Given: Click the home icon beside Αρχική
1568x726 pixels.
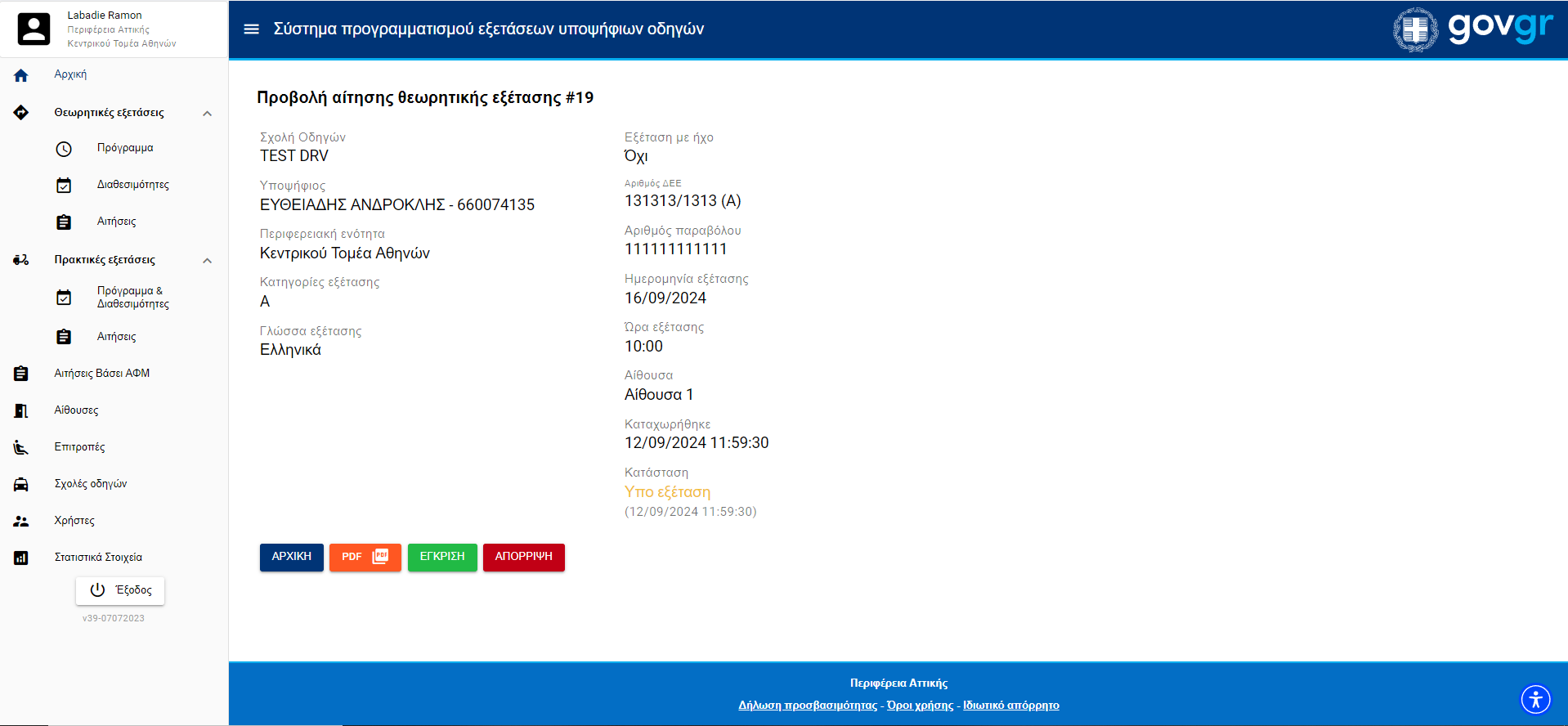Looking at the screenshot, I should pos(21,75).
